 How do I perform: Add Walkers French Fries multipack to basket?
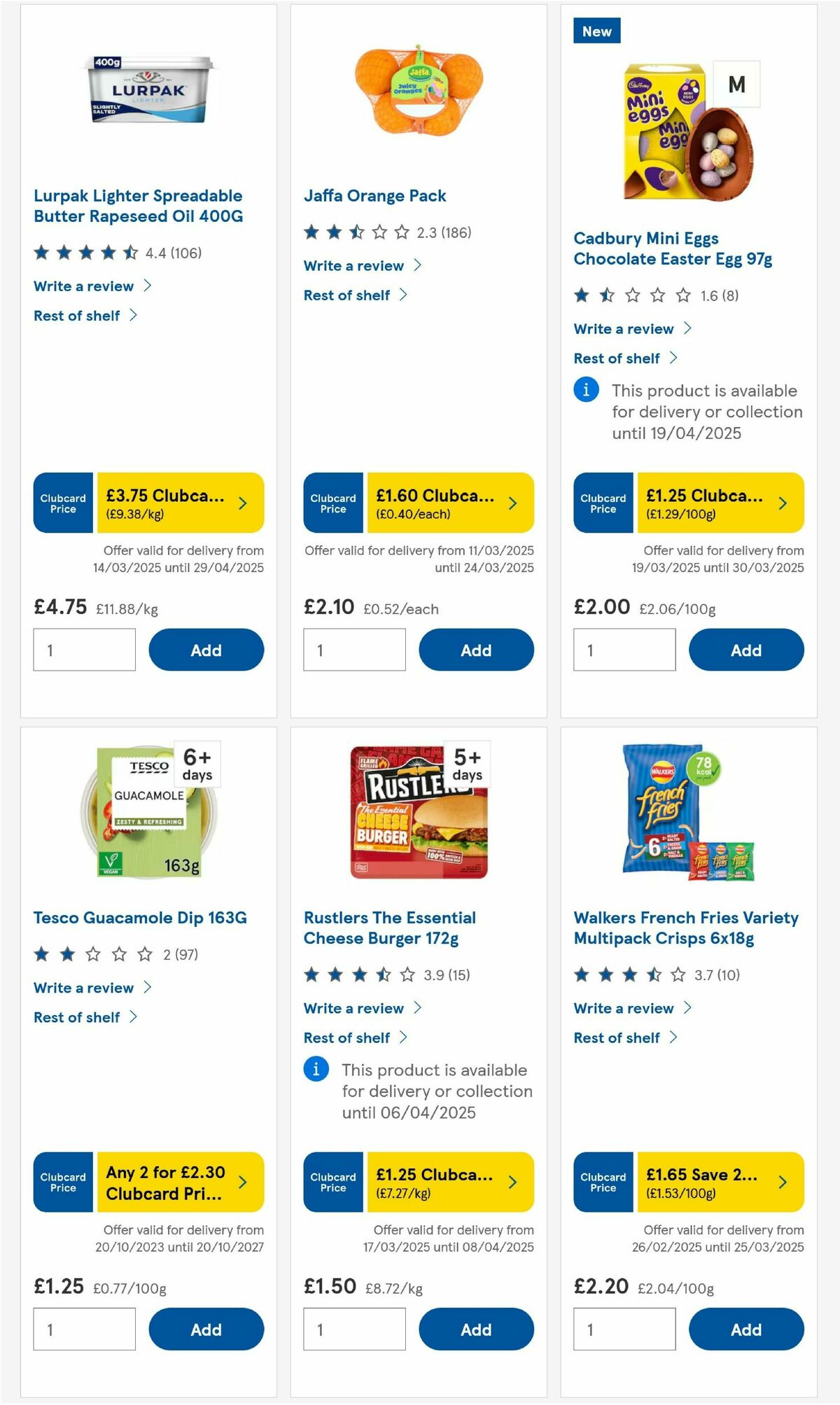tap(746, 1329)
